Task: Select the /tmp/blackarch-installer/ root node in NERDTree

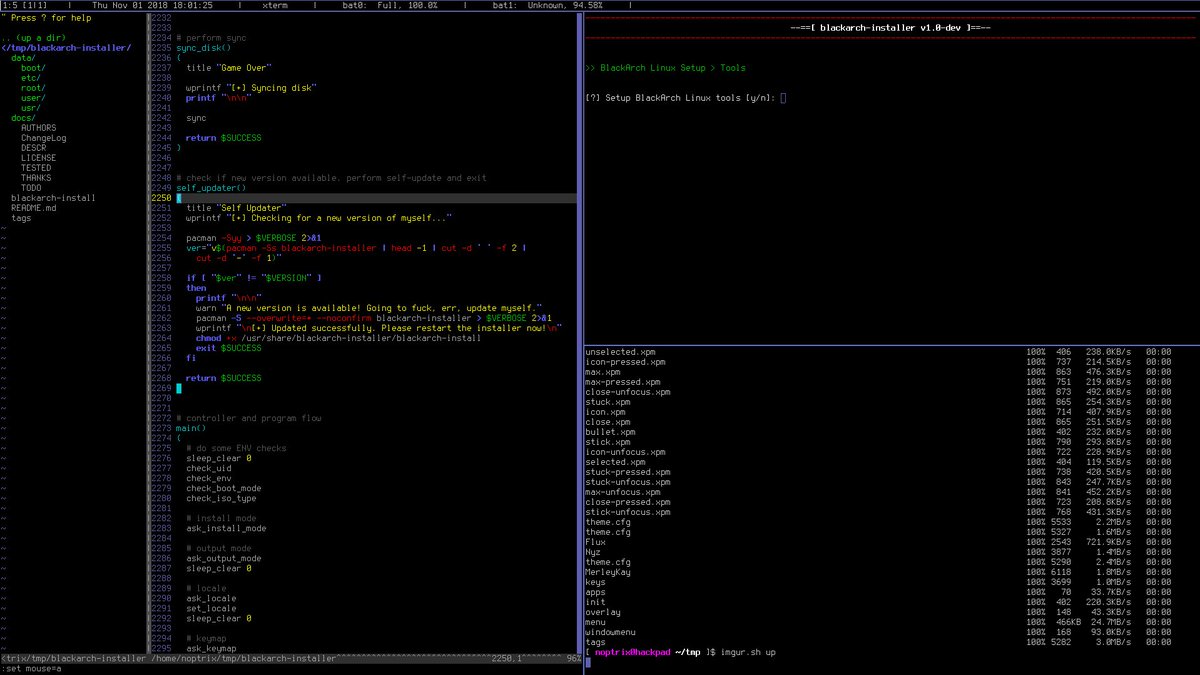Action: (66, 48)
